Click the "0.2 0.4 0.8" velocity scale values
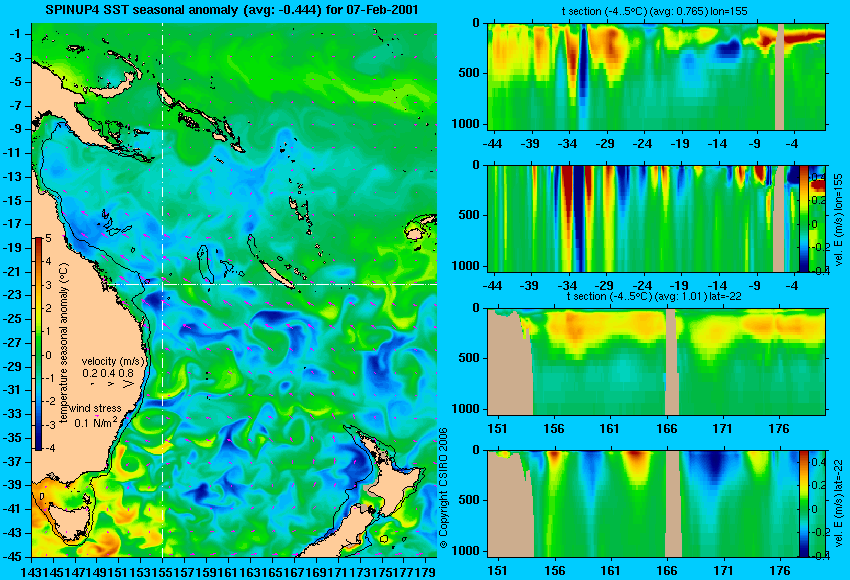The width and height of the screenshot is (850, 580). [108, 373]
